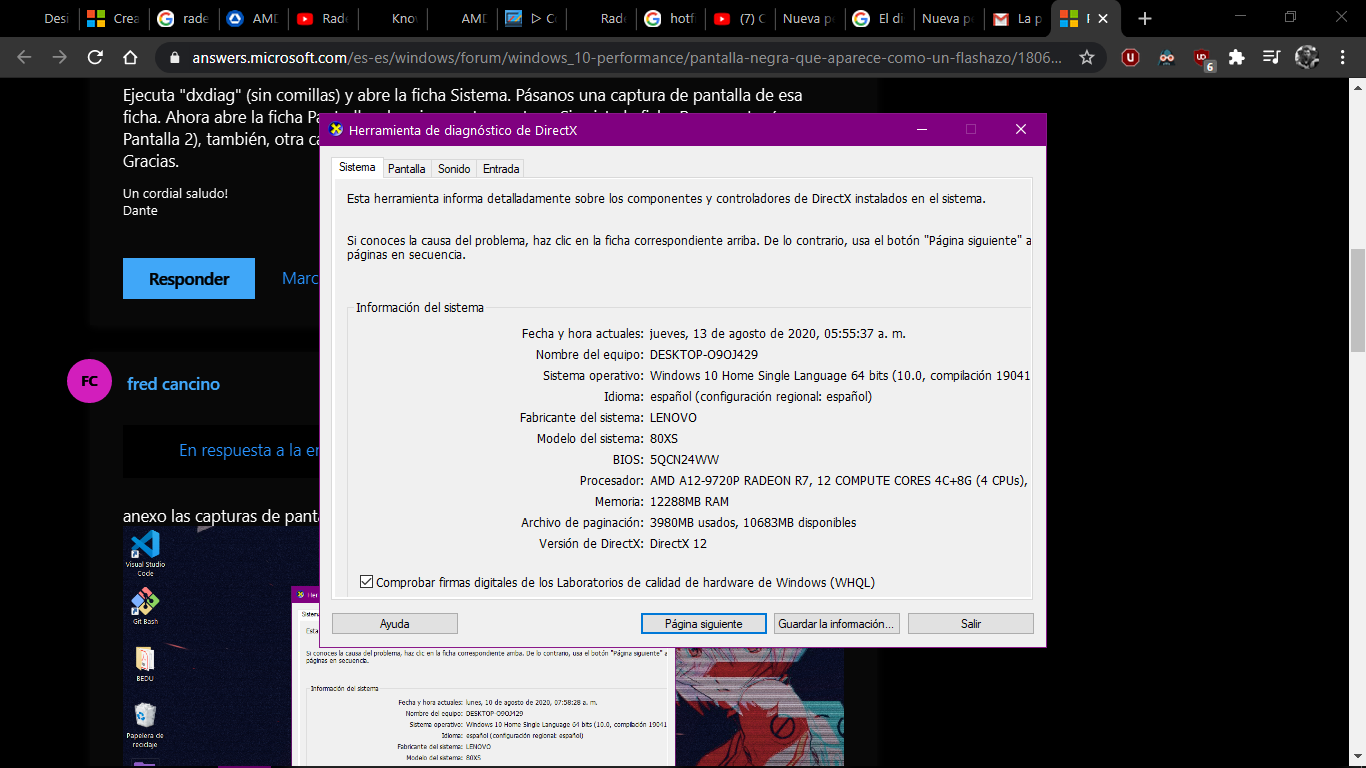Click the red extension icon with badge 6
The height and width of the screenshot is (768, 1366).
pos(1203,59)
